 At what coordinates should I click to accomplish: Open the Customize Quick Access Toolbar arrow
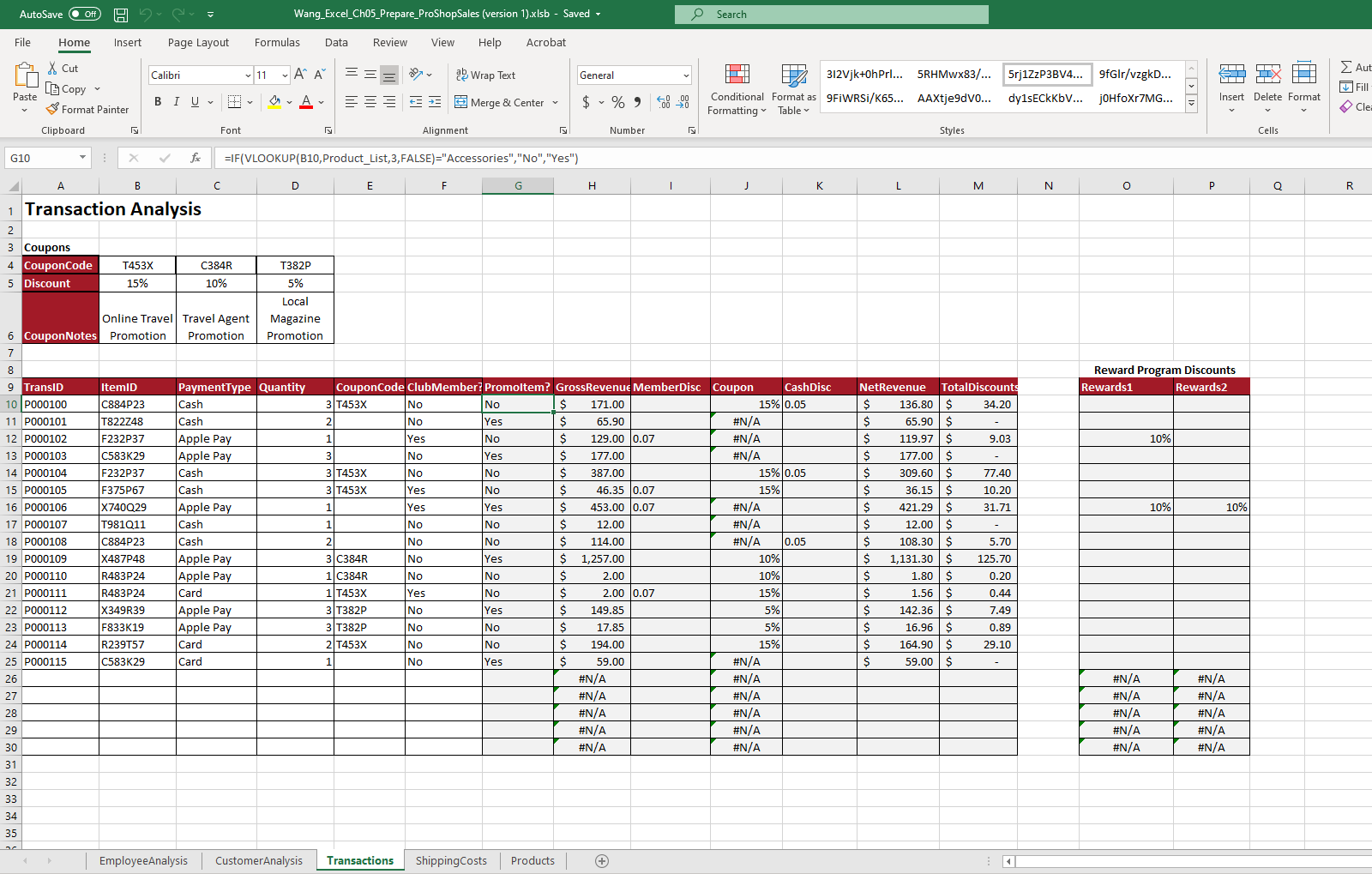tap(211, 15)
